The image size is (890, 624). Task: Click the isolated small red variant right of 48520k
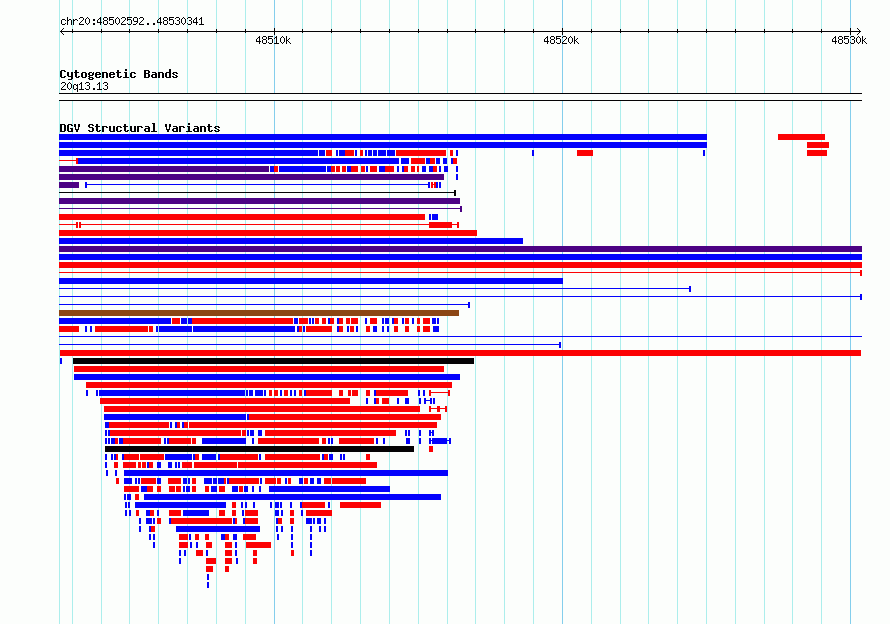click(x=585, y=153)
